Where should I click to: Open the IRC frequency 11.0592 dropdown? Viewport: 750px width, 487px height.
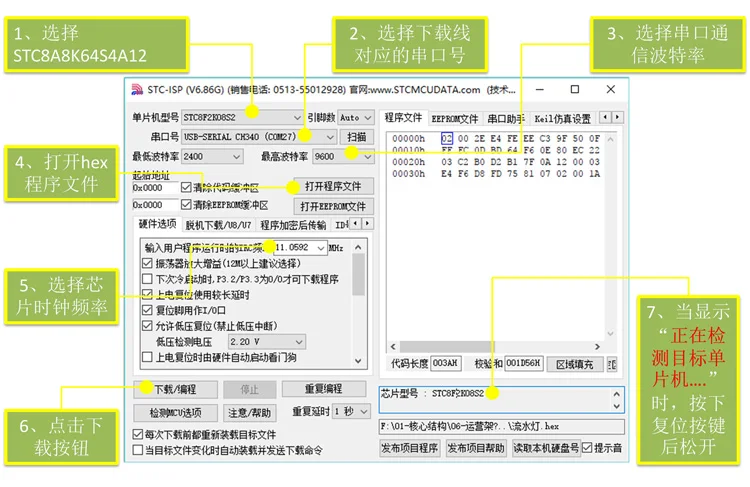click(x=301, y=247)
